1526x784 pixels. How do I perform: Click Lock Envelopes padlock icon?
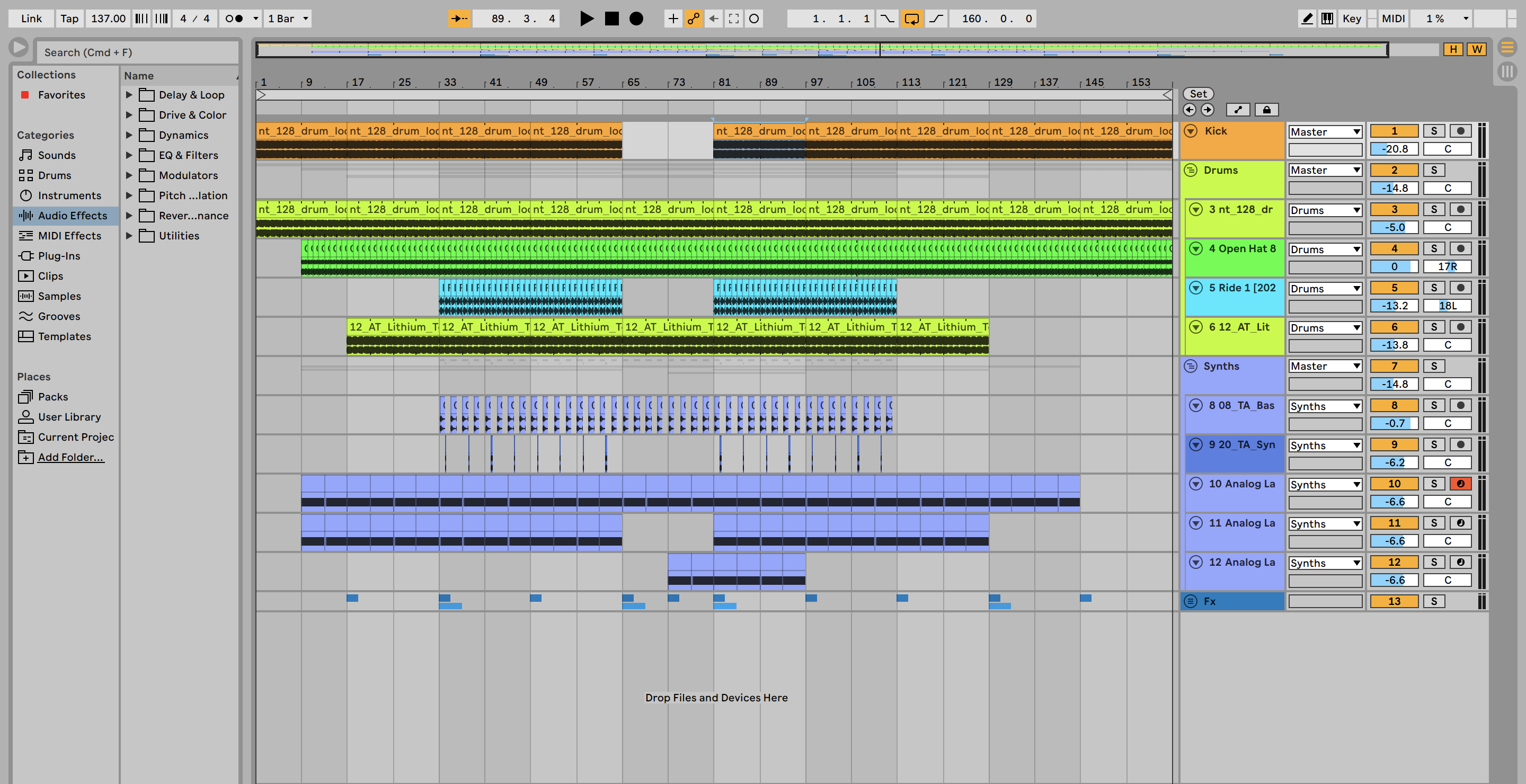click(x=1266, y=110)
